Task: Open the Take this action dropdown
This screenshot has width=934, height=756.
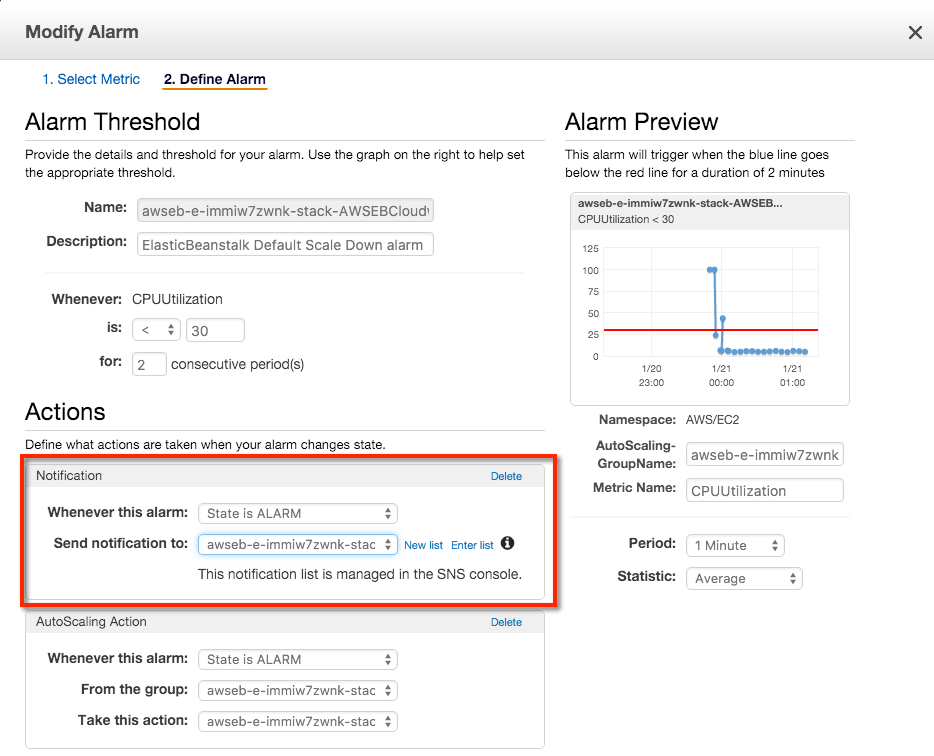Action: (x=297, y=721)
